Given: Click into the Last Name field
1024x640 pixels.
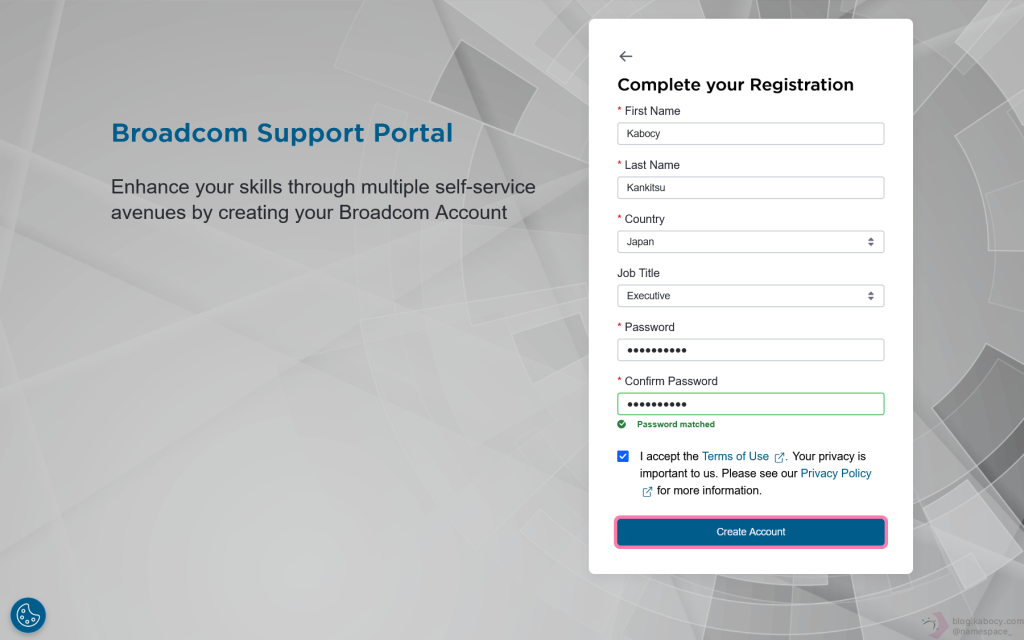Looking at the screenshot, I should click(750, 188).
